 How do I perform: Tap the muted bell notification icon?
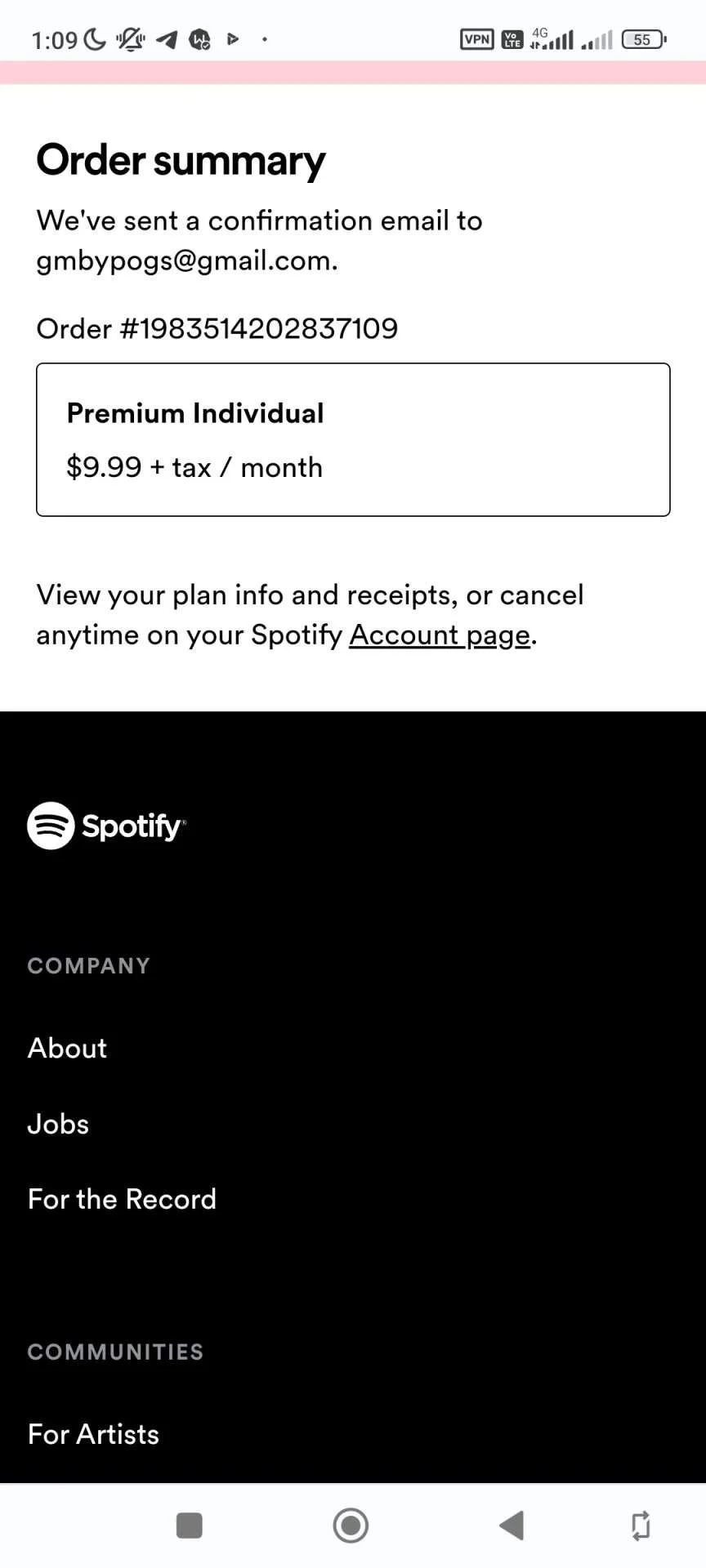(130, 38)
